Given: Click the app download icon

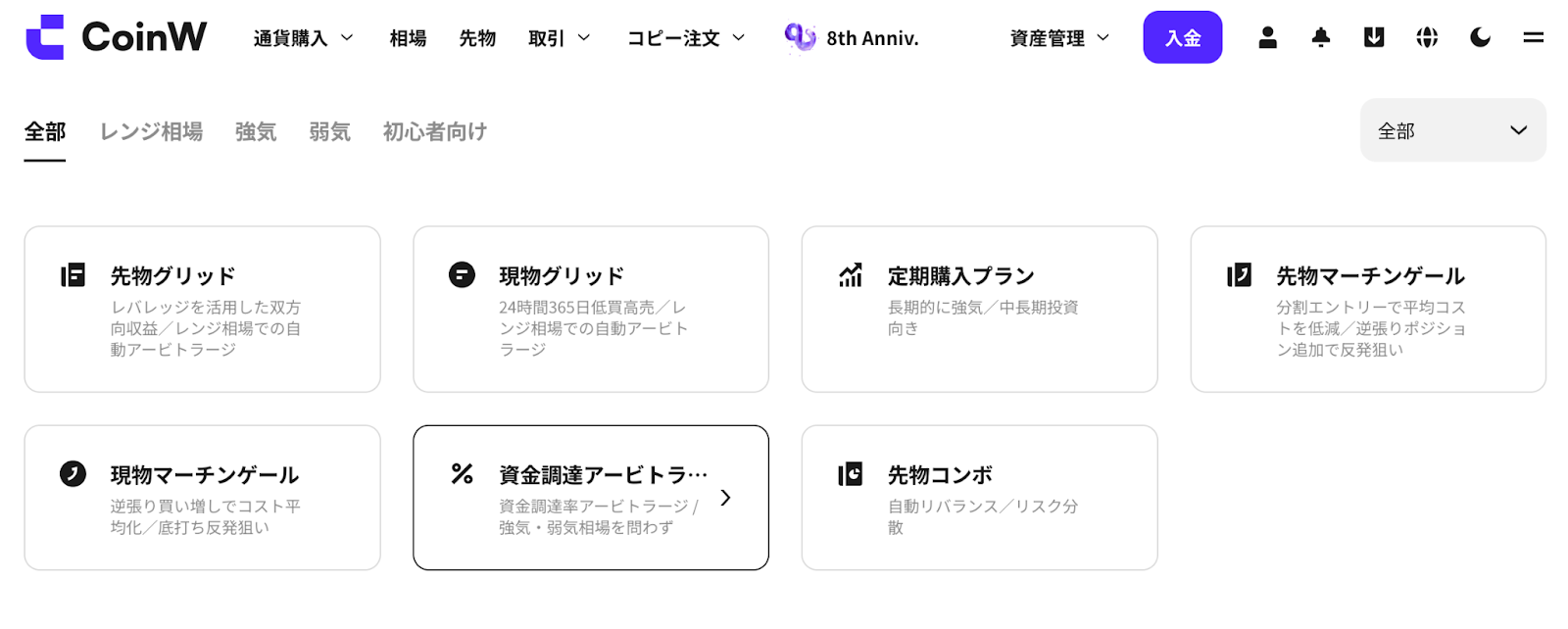Looking at the screenshot, I should click(1374, 37).
